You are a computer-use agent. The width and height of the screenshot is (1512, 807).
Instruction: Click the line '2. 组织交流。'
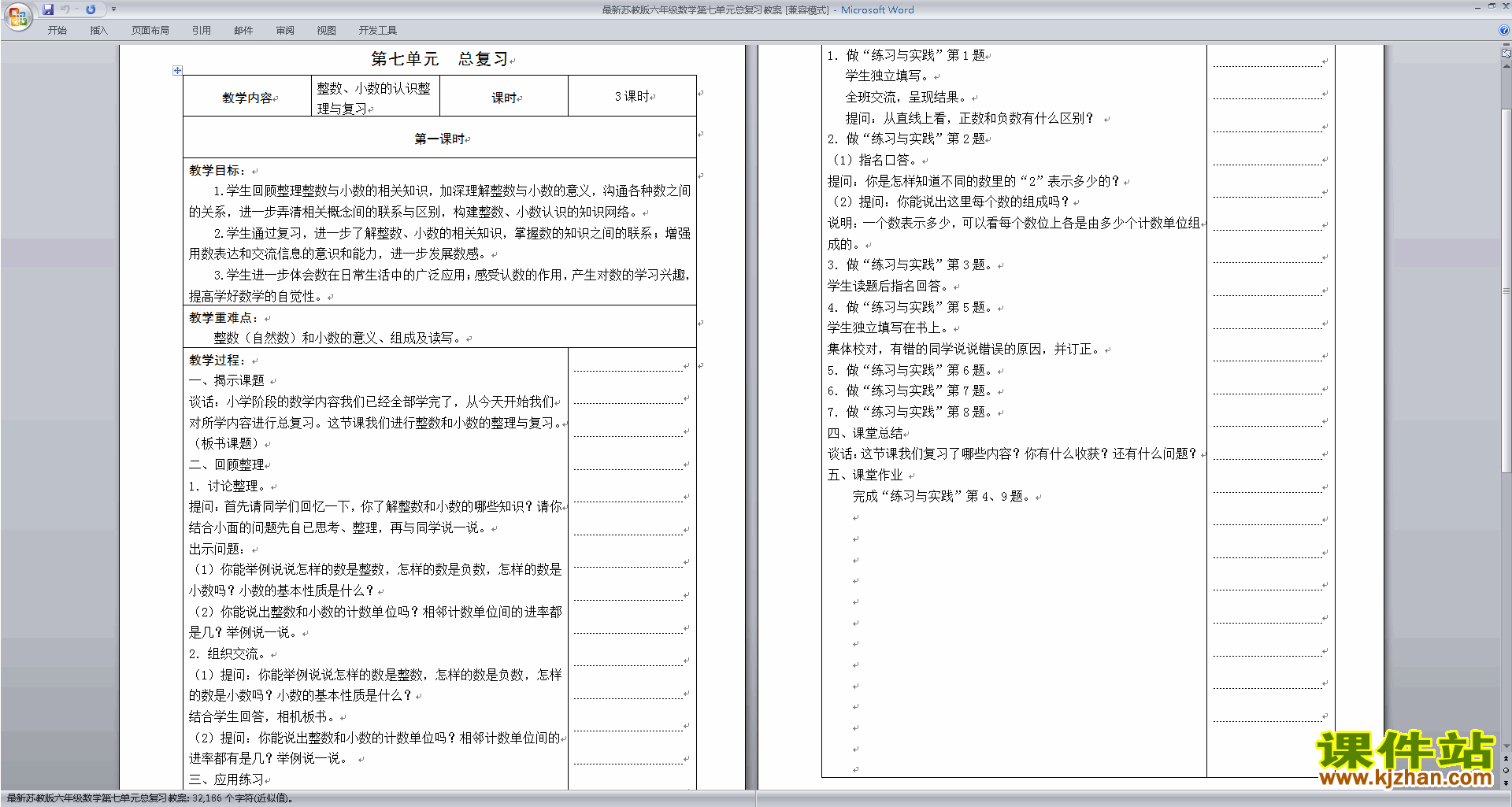pos(228,653)
